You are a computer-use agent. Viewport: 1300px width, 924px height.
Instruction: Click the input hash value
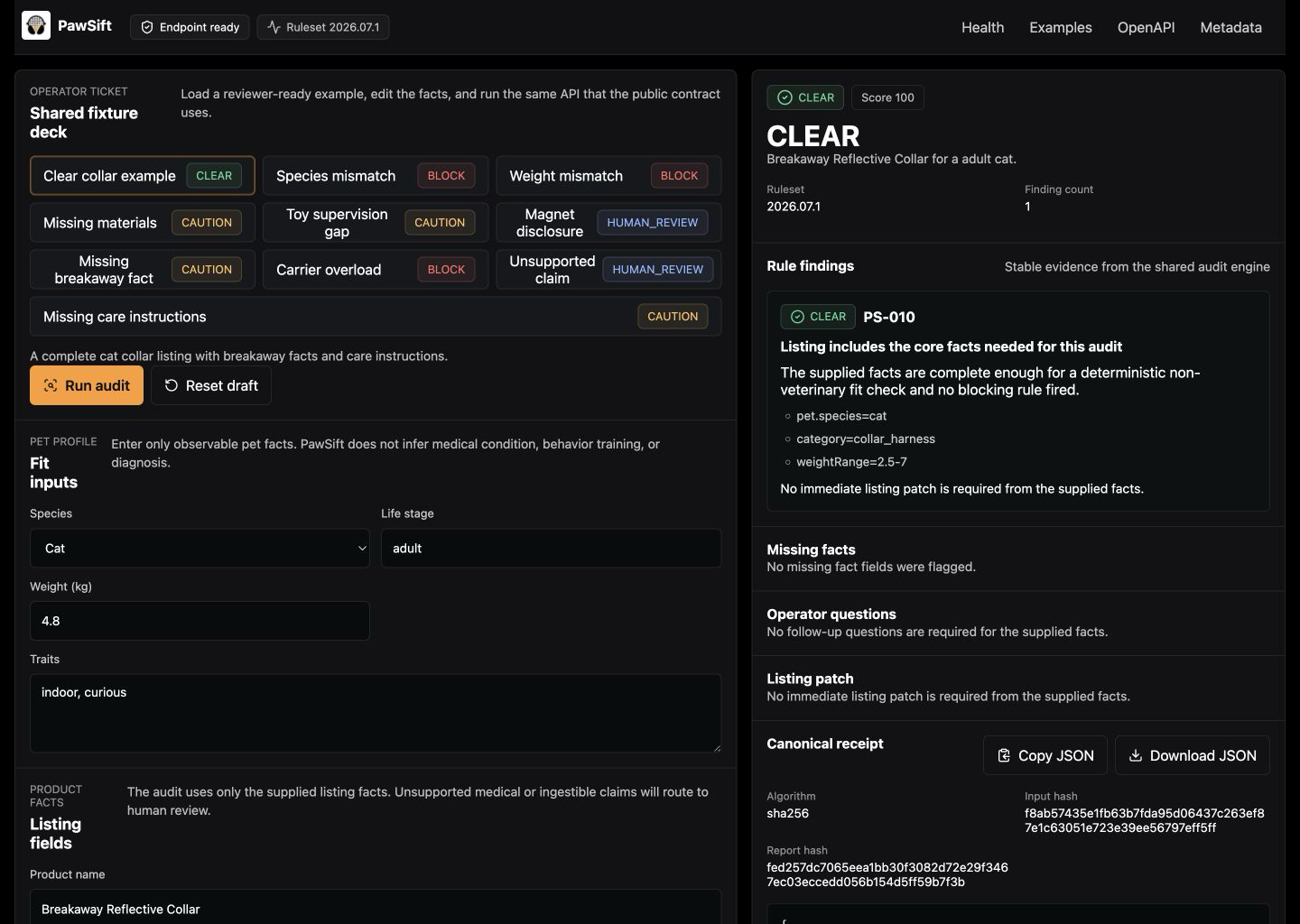click(1144, 820)
